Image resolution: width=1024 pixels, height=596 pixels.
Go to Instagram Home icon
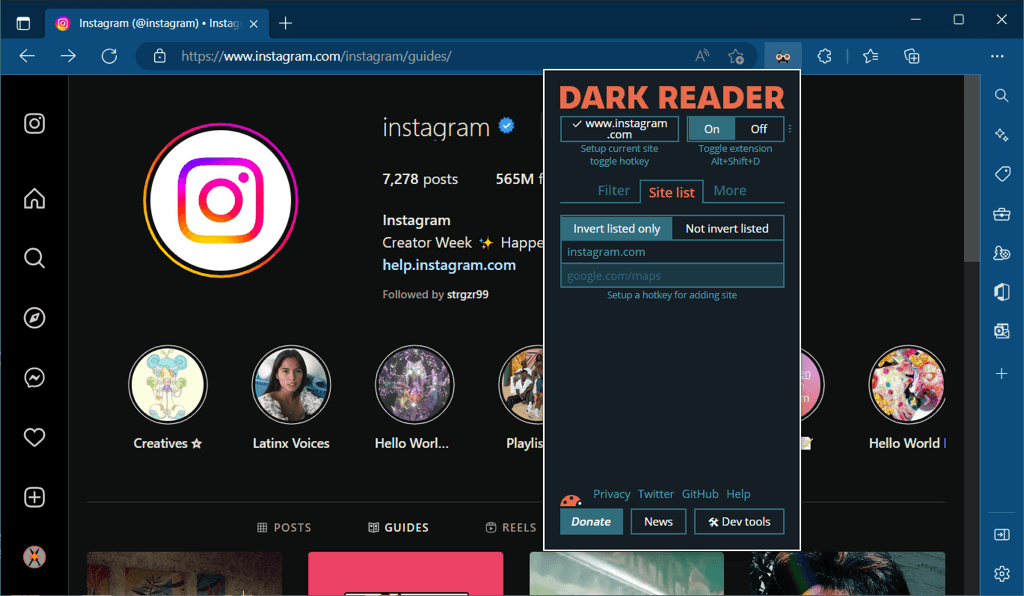point(35,198)
